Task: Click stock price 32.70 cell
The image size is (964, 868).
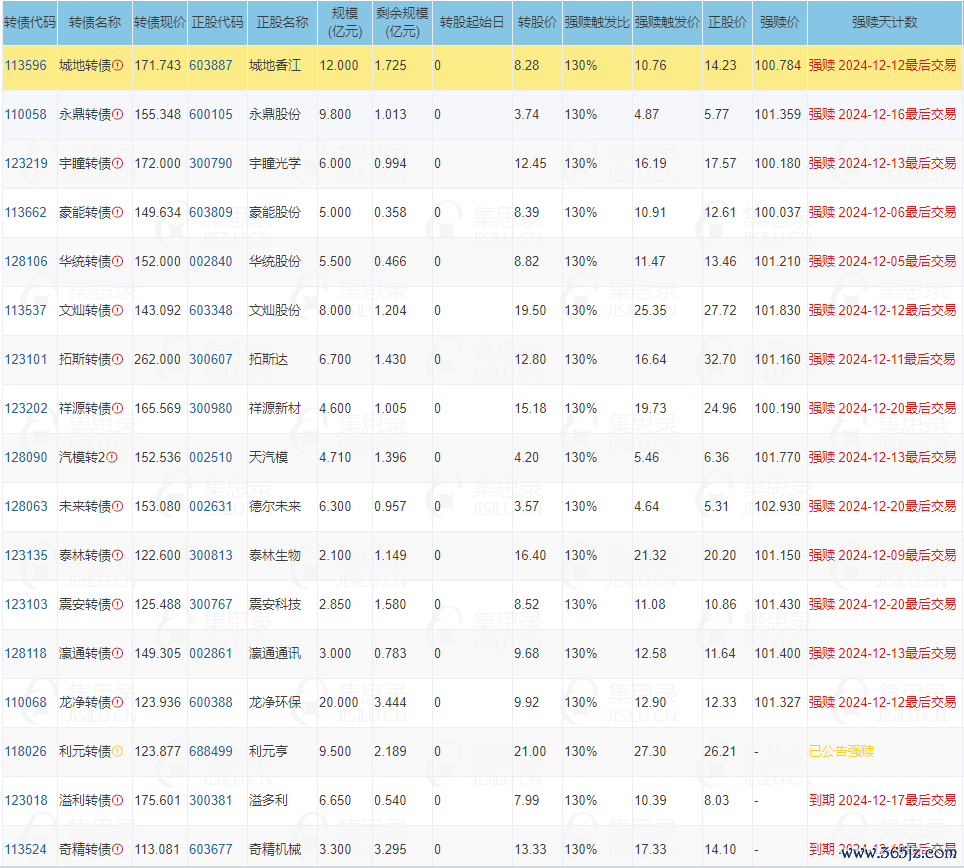Action: [x=720, y=359]
